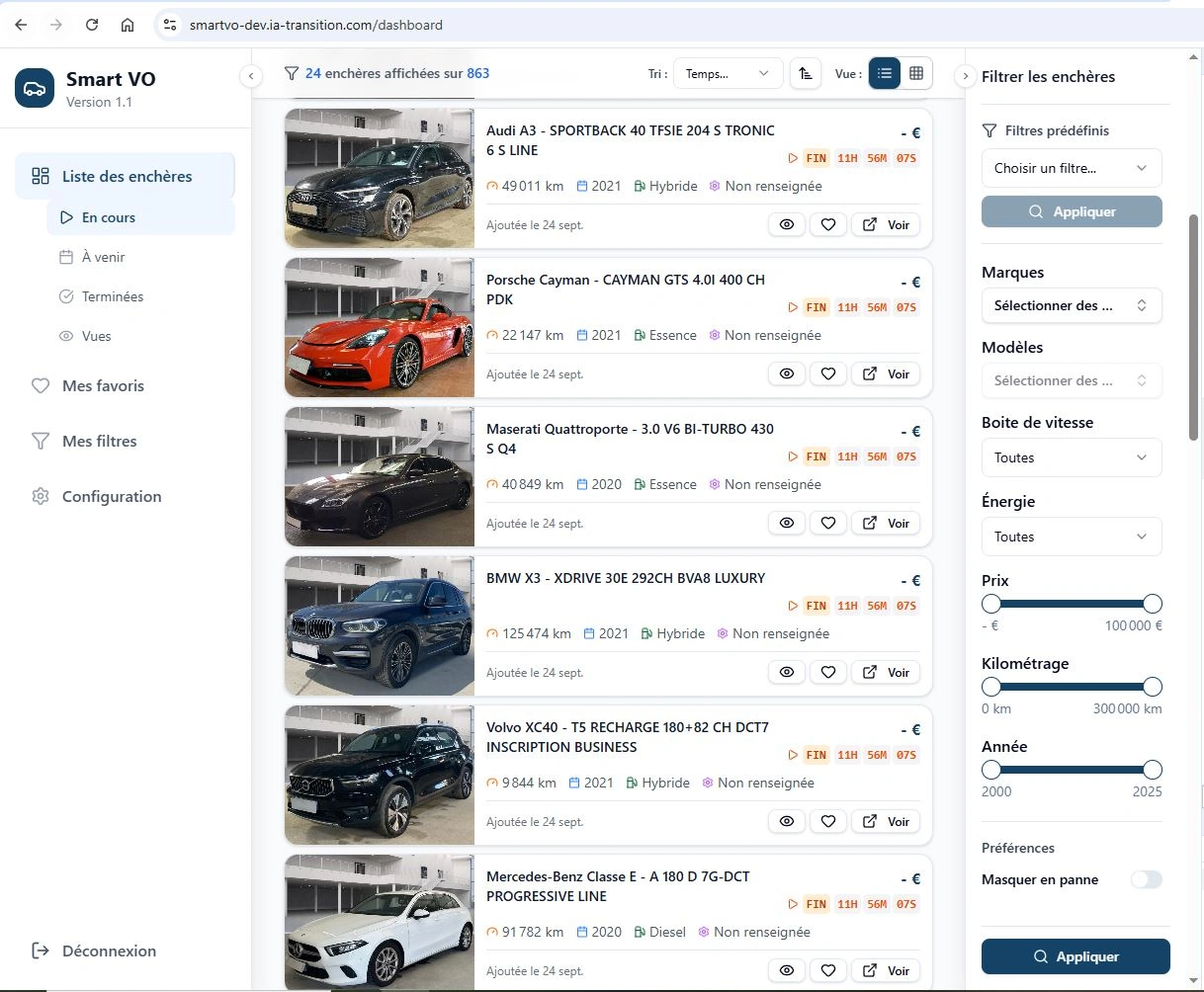The height and width of the screenshot is (992, 1204).
Task: Click the Kilométrage slider maximum handle
Action: (1152, 687)
